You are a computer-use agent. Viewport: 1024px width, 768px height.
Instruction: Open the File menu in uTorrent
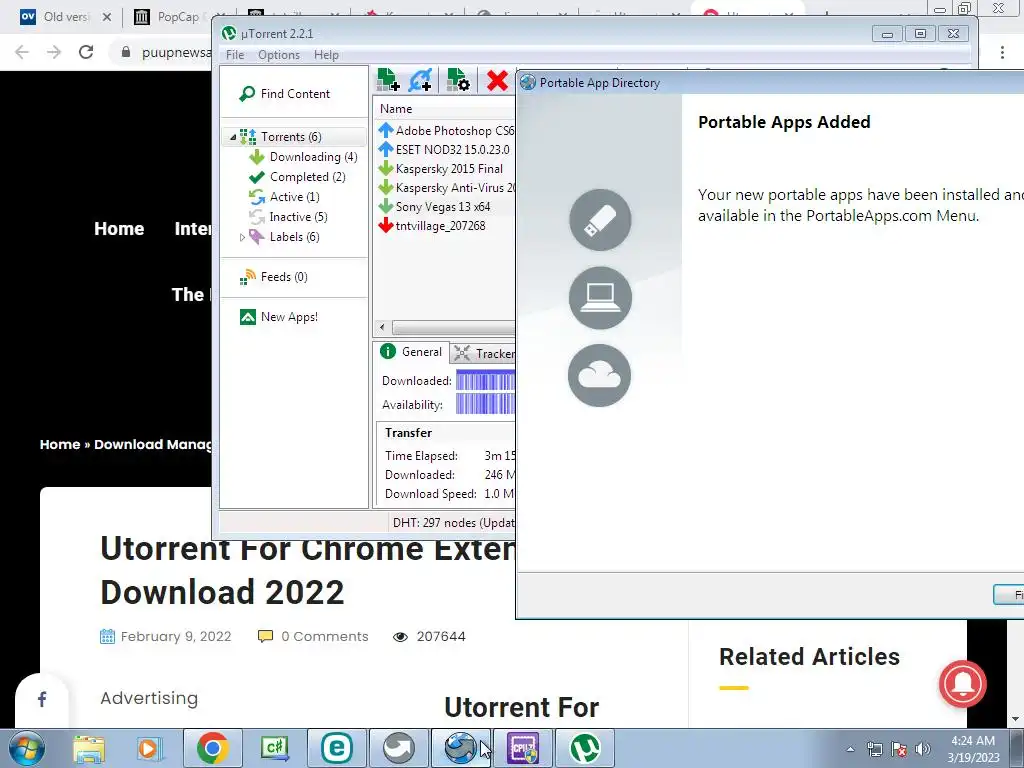point(235,55)
